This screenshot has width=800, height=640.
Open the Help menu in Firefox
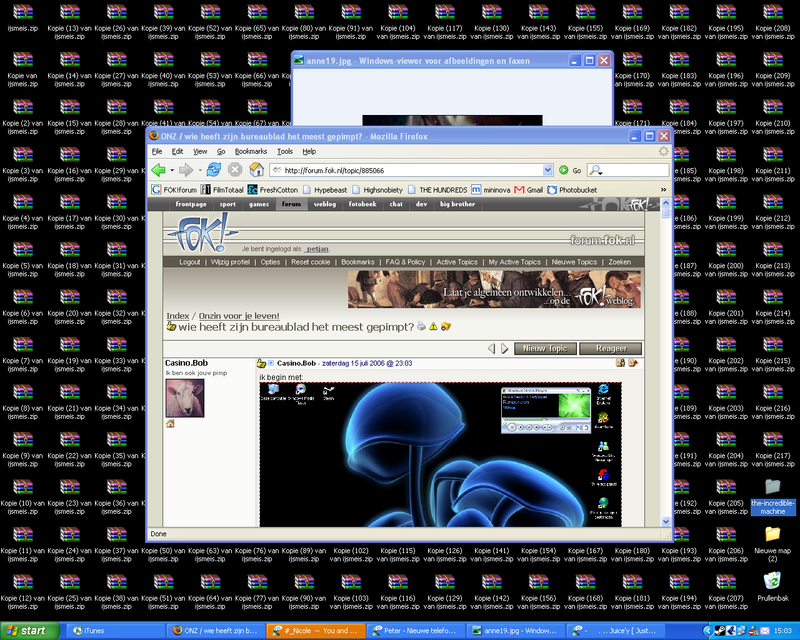click(x=309, y=152)
